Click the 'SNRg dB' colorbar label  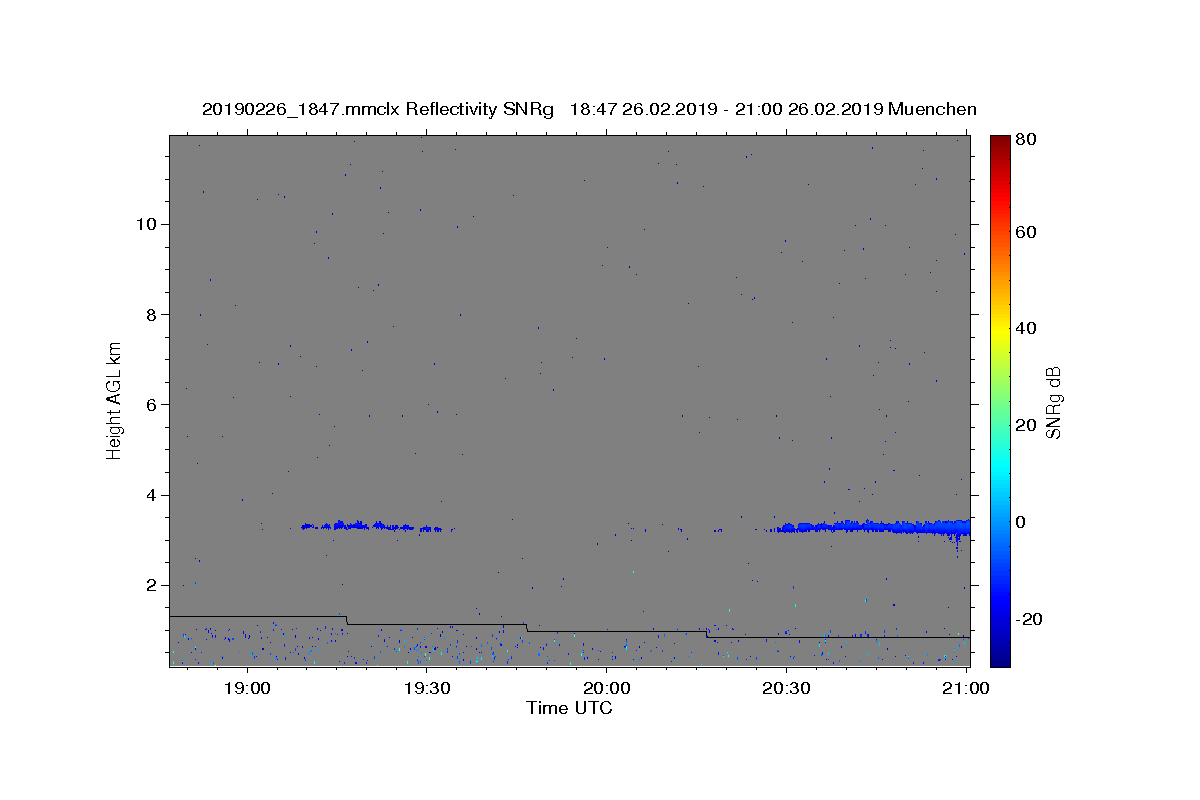pyautogui.click(x=1053, y=403)
